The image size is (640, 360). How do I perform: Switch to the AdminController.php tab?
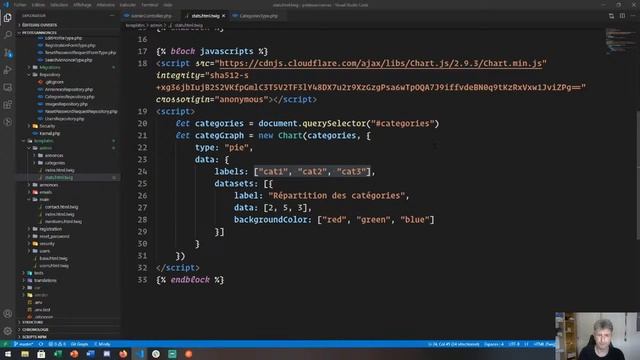point(150,16)
